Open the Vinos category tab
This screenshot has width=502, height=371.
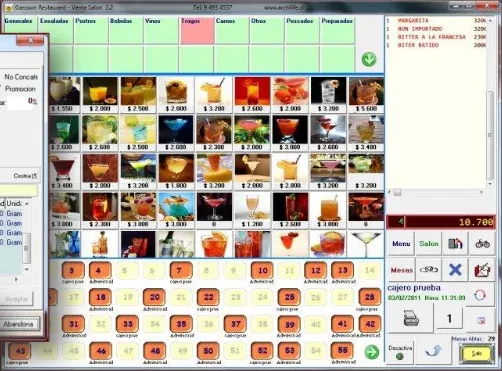coord(161,30)
